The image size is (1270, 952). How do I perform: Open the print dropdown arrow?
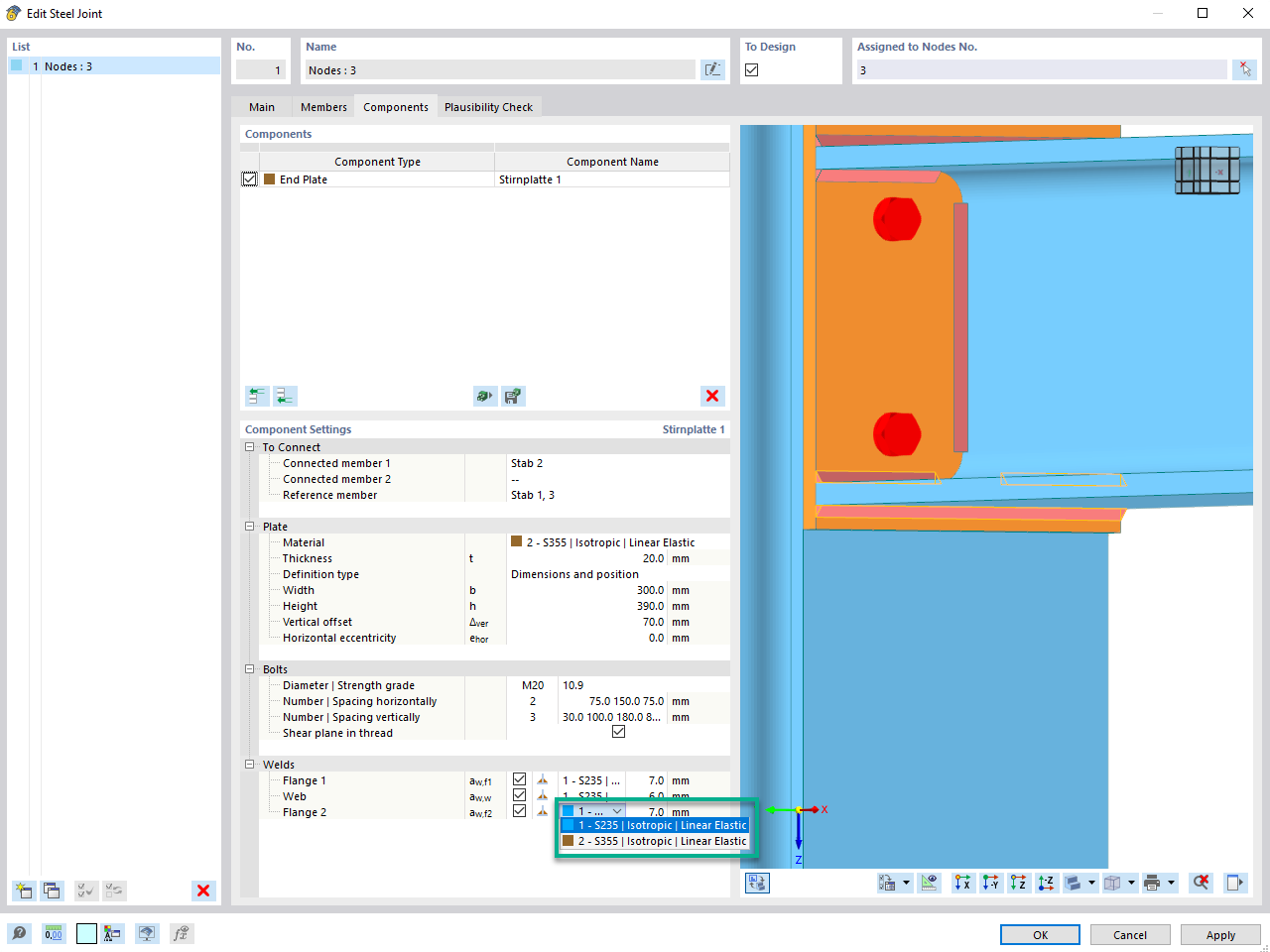pyautogui.click(x=1171, y=883)
